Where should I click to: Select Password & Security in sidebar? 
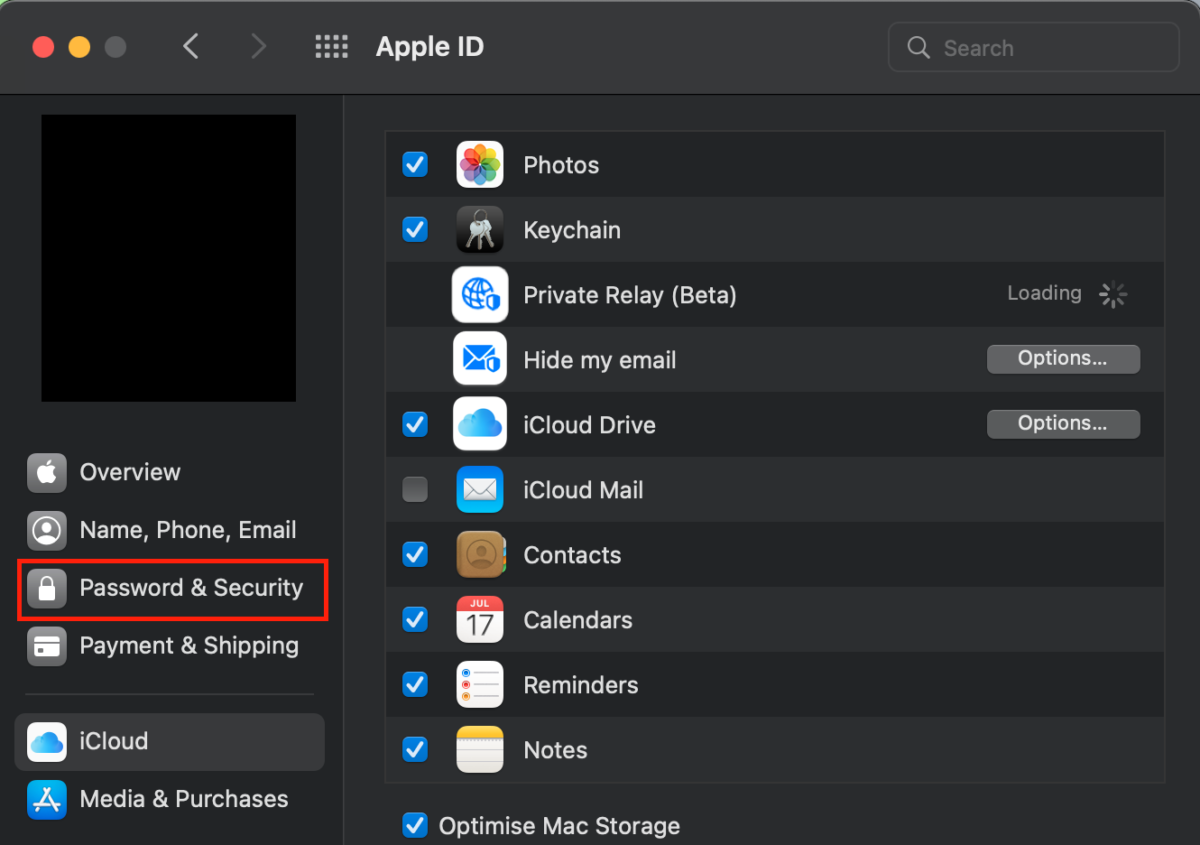tap(173, 588)
